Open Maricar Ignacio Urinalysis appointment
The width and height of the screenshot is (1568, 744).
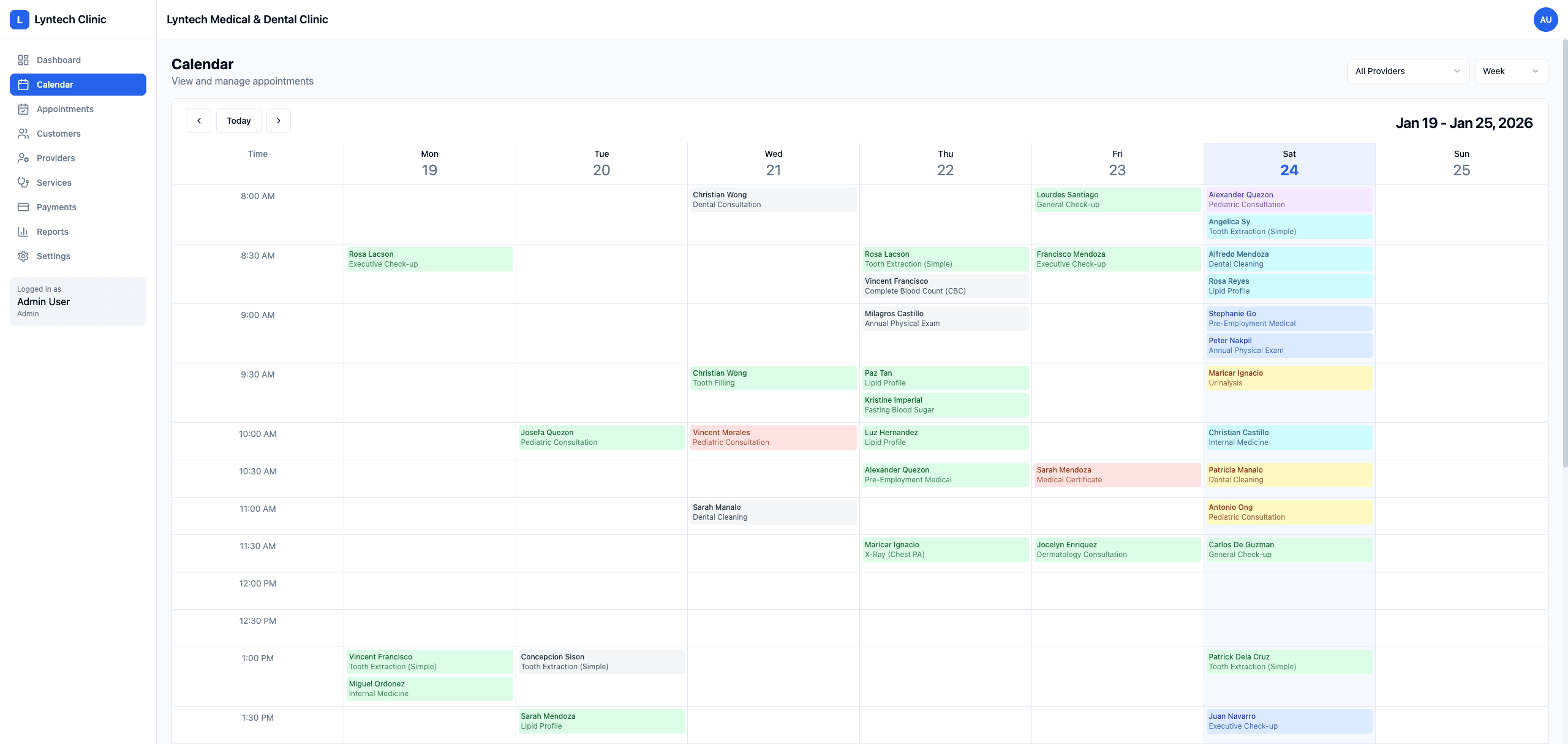1289,378
